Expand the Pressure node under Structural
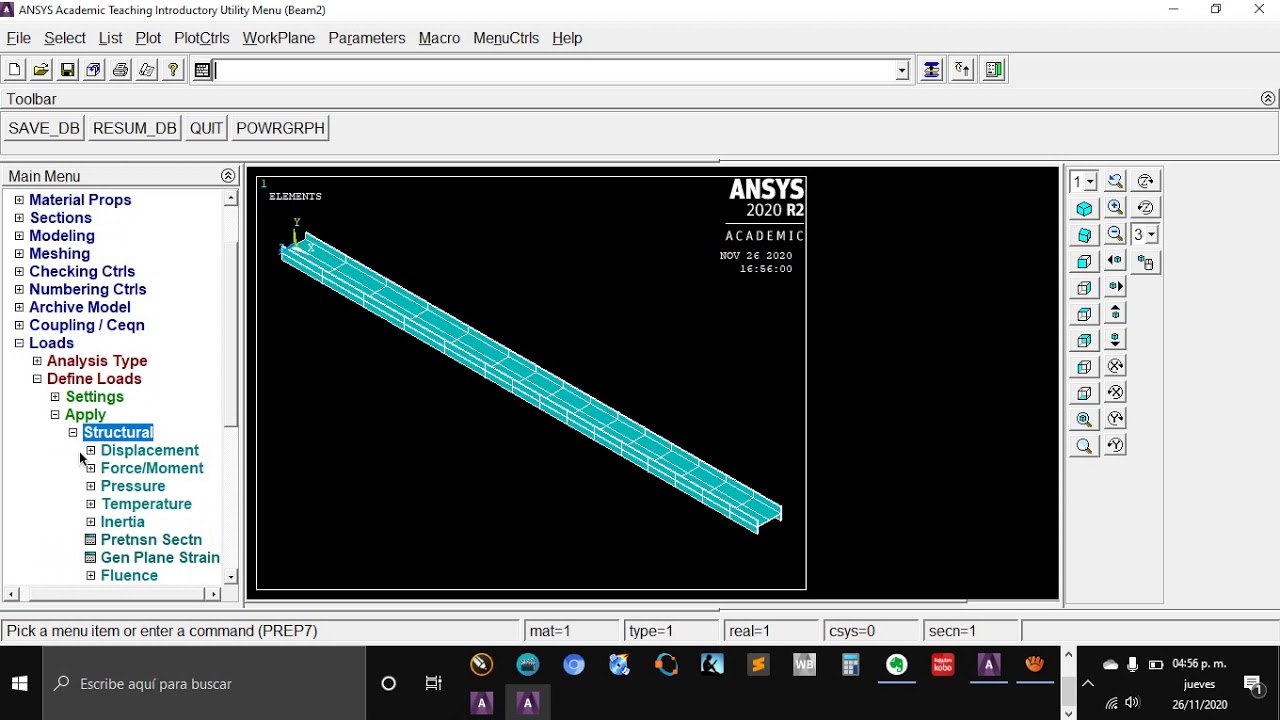This screenshot has width=1280, height=720. coord(91,486)
